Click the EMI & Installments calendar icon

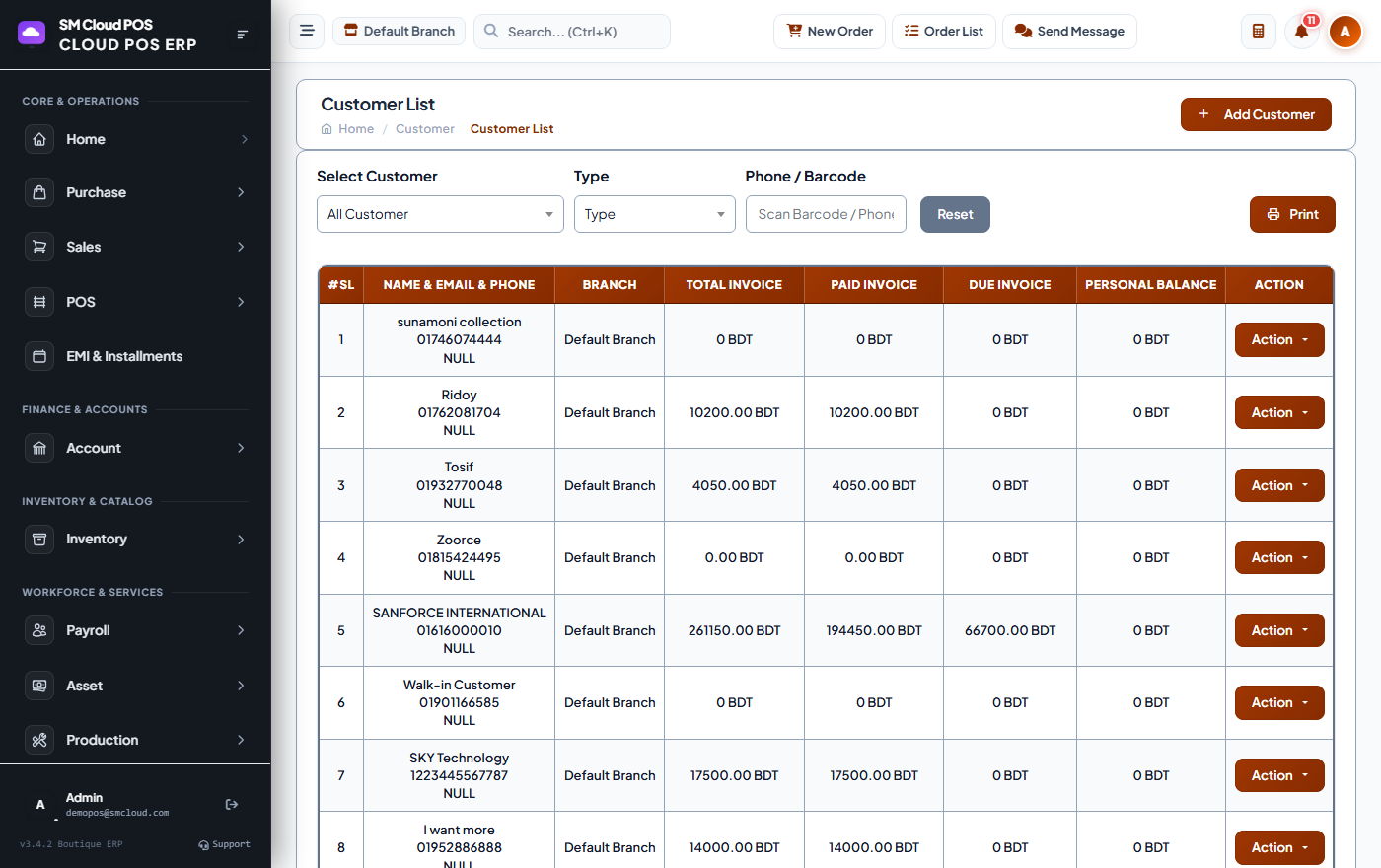[39, 356]
